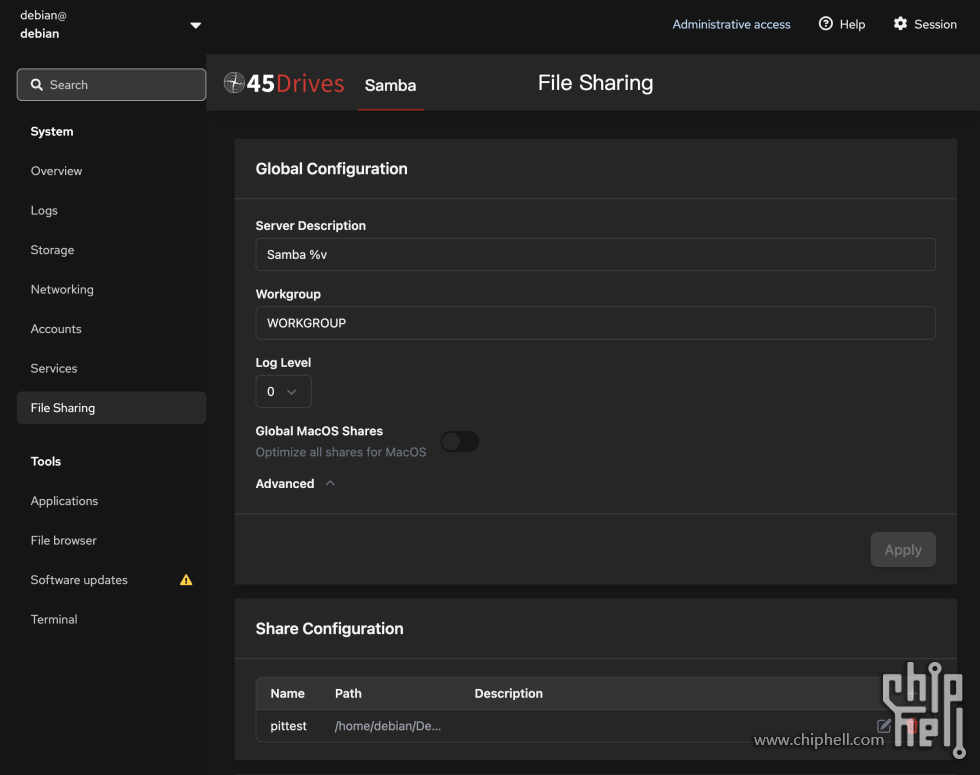Open the Session gear icon
This screenshot has width=980, height=775.
(900, 24)
